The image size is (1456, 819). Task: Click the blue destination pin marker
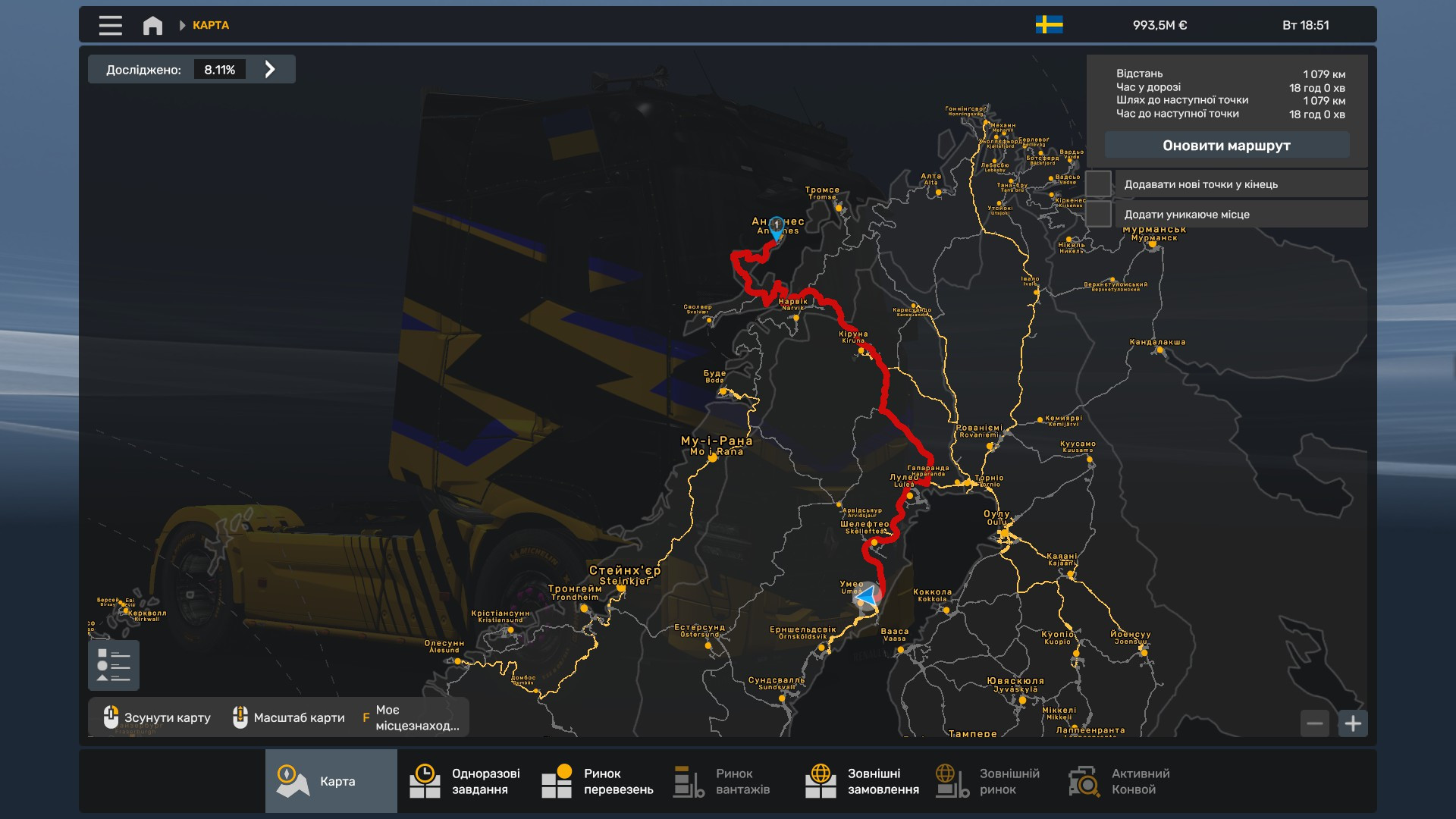click(x=776, y=227)
